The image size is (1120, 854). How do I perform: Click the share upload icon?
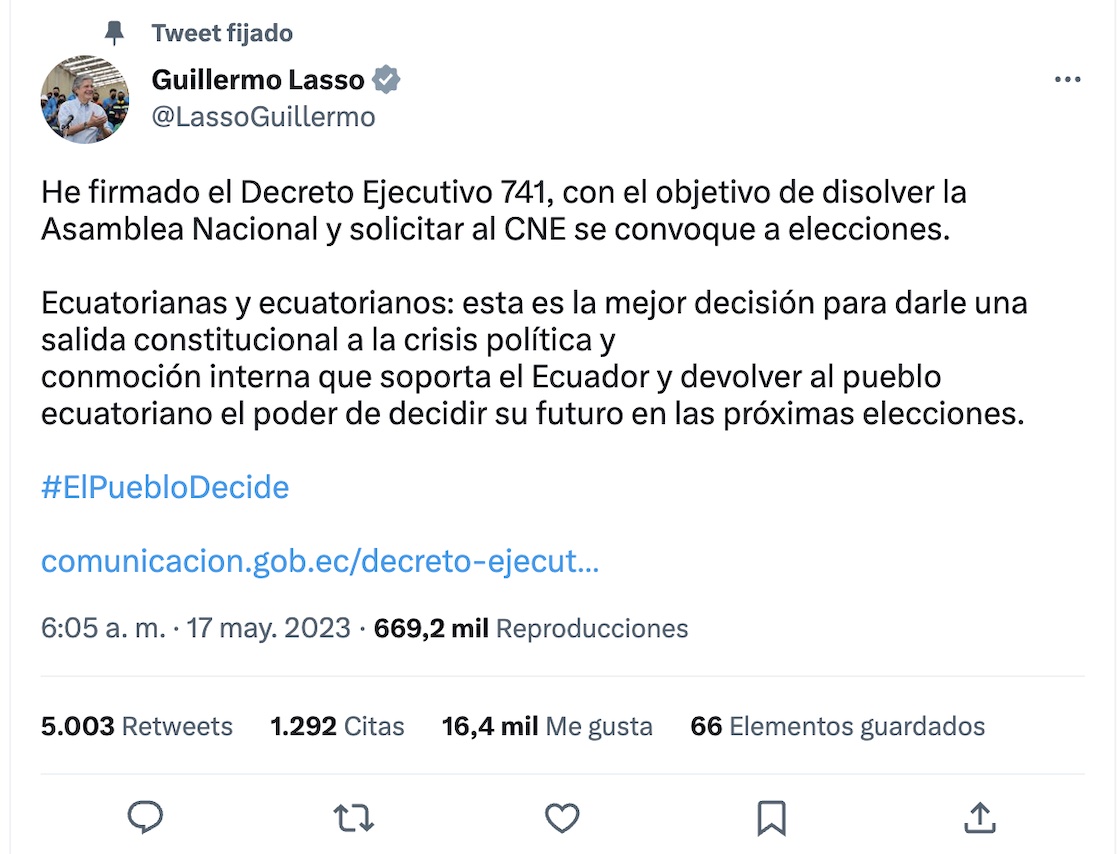pyautogui.click(x=978, y=818)
